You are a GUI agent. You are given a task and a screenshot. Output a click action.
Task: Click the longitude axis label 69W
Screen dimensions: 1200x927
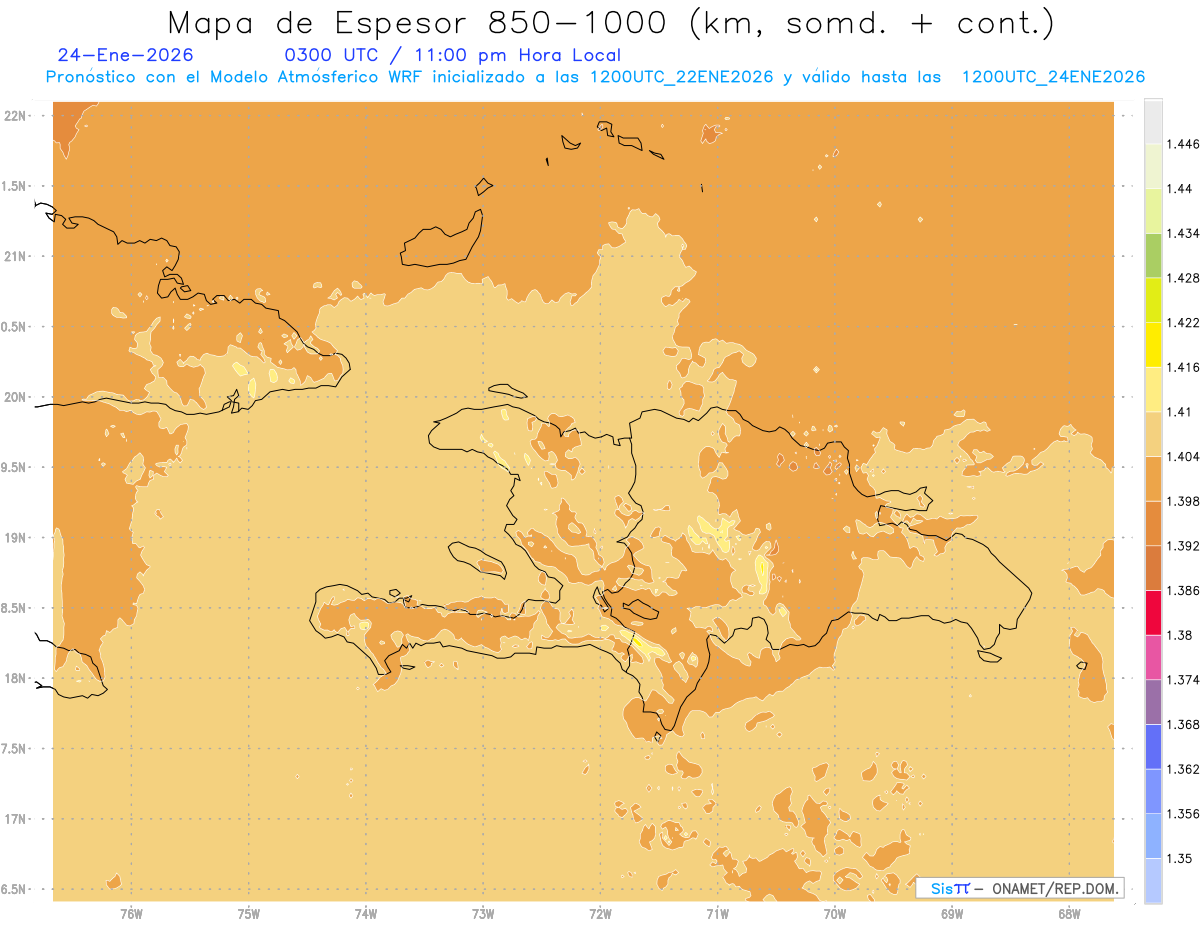pyautogui.click(x=952, y=914)
